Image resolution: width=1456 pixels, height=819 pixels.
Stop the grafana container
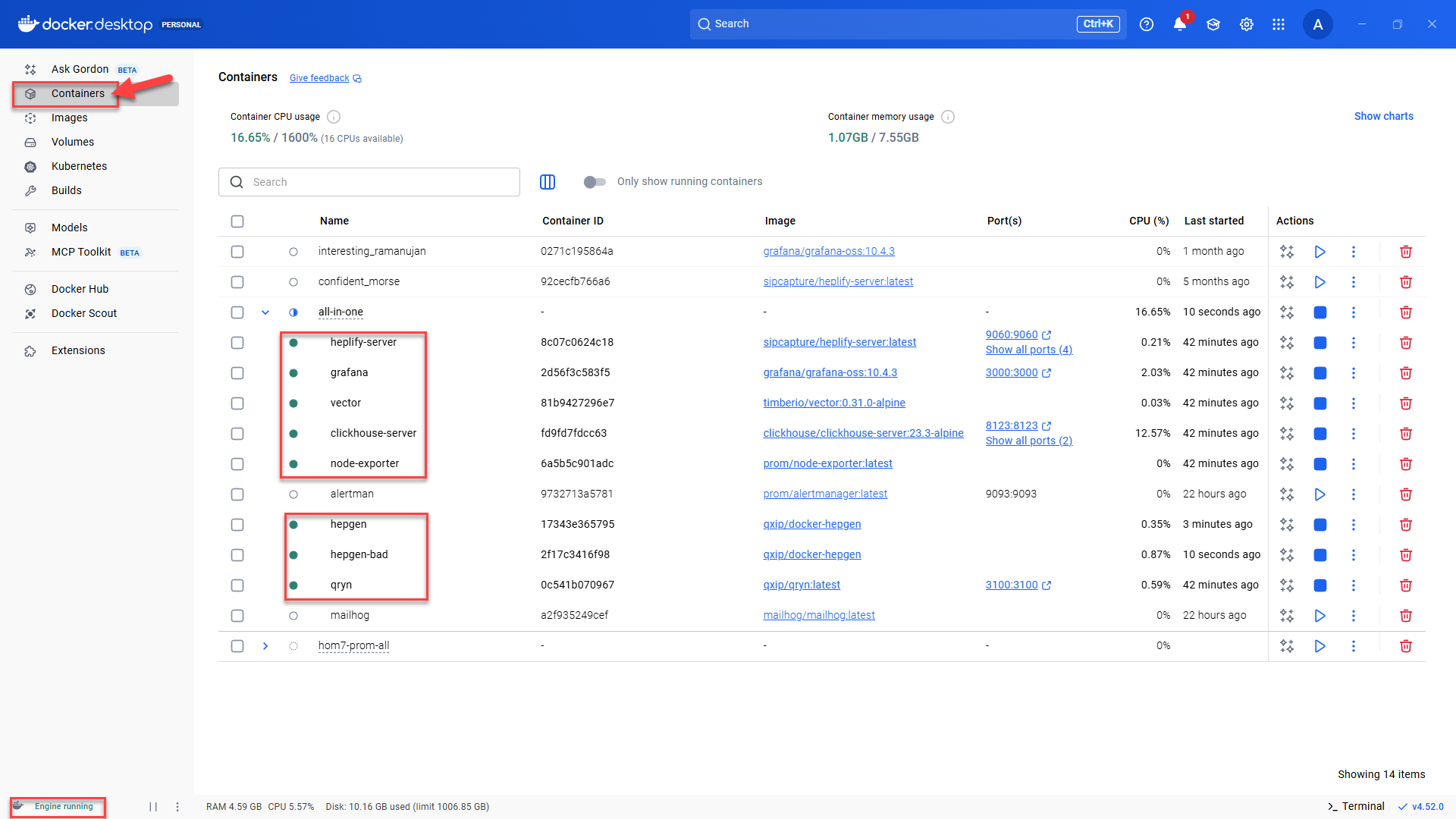click(x=1319, y=372)
